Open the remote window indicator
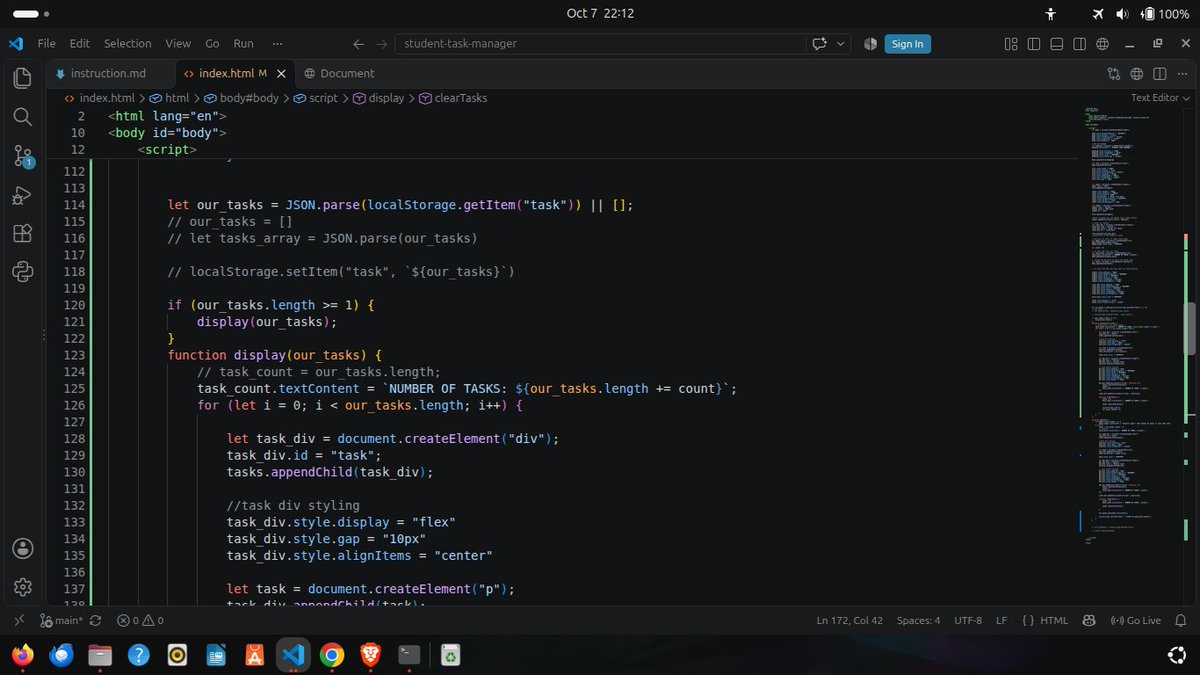This screenshot has width=1200, height=675. click(x=19, y=620)
